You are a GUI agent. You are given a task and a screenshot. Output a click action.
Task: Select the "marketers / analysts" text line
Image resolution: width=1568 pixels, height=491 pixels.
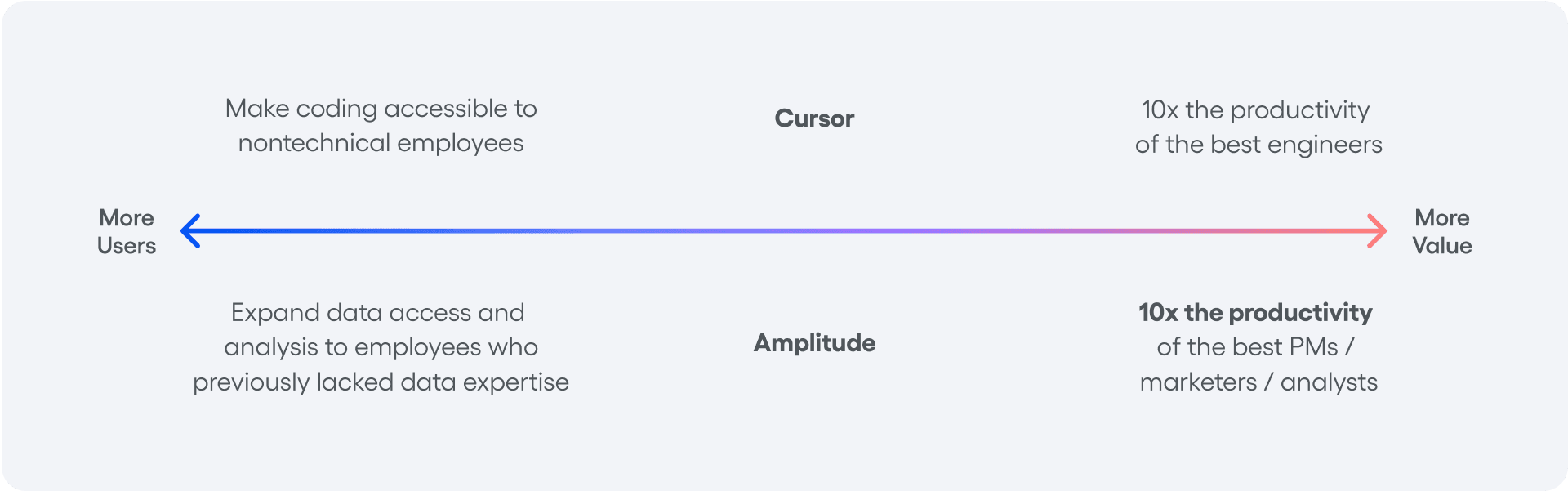pyautogui.click(x=1258, y=382)
